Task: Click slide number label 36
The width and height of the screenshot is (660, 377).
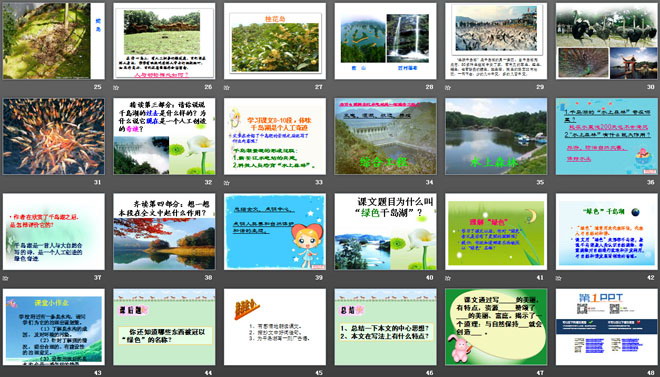Action: [x=651, y=183]
